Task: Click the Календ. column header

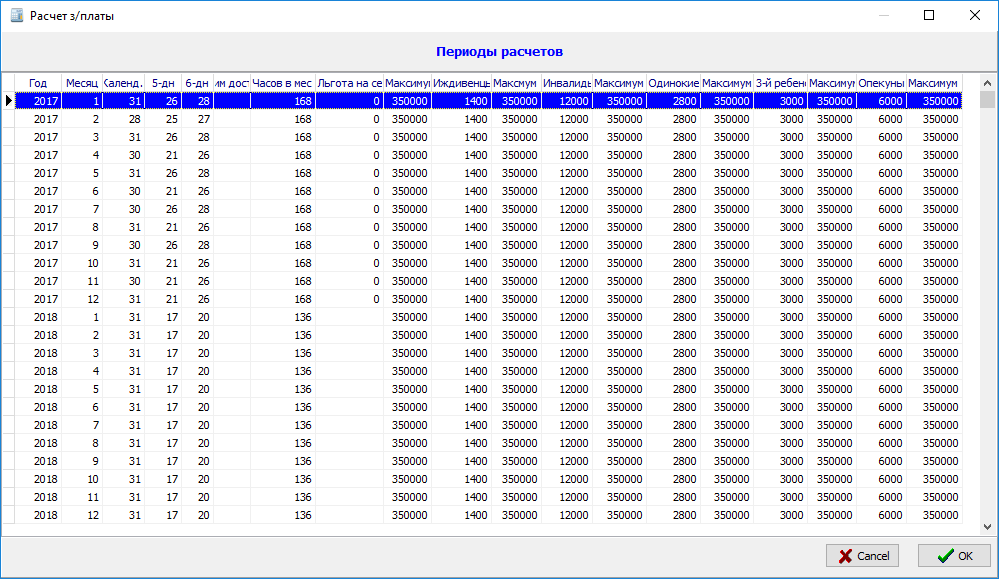Action: [124, 83]
